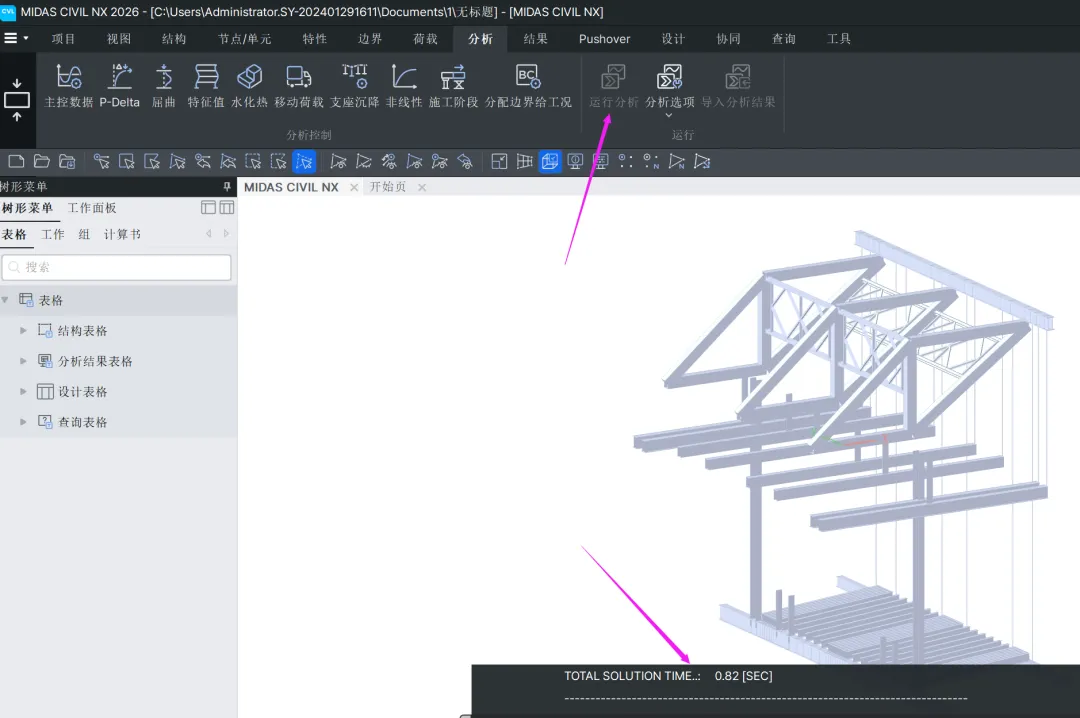Click the 非线性 nonlinear analysis icon

coord(404,78)
